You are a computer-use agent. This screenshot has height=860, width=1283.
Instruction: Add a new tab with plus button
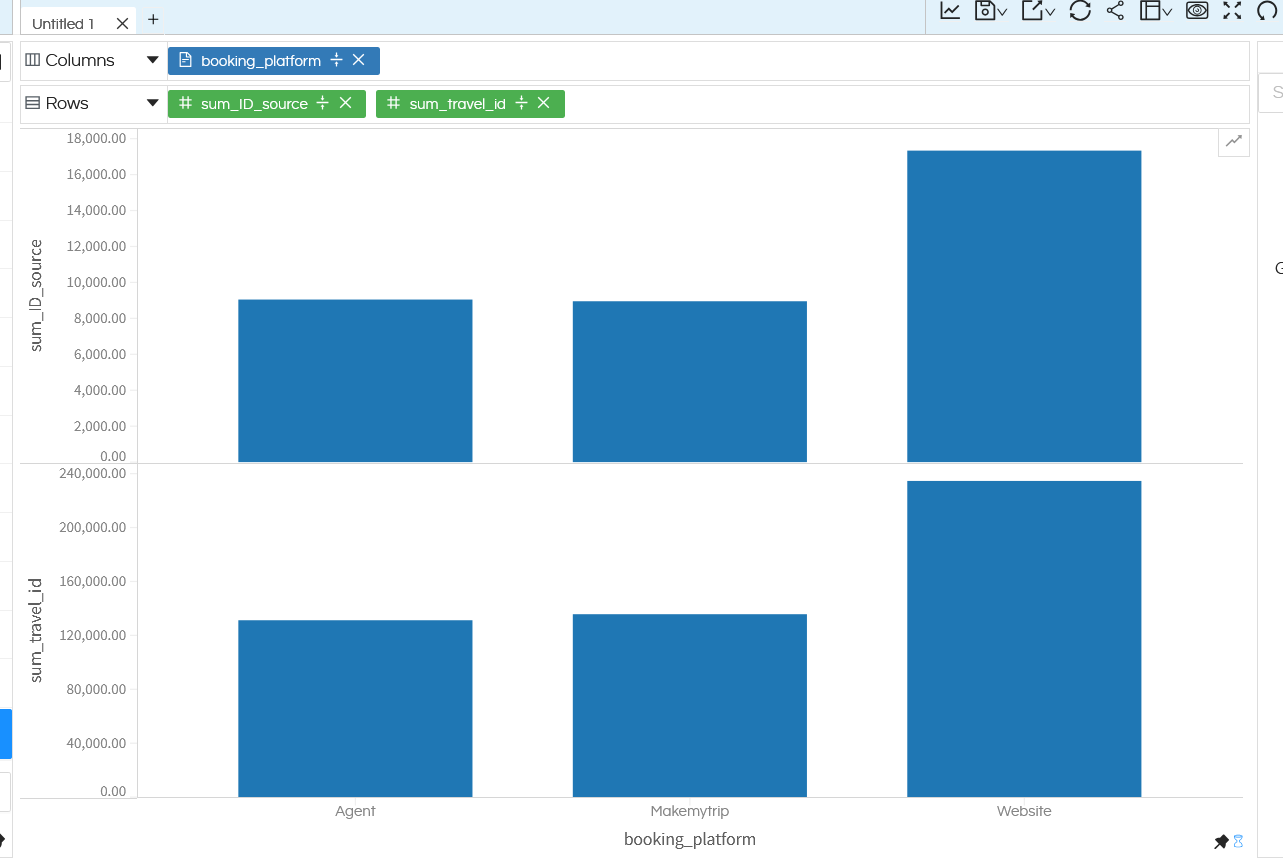click(x=153, y=19)
